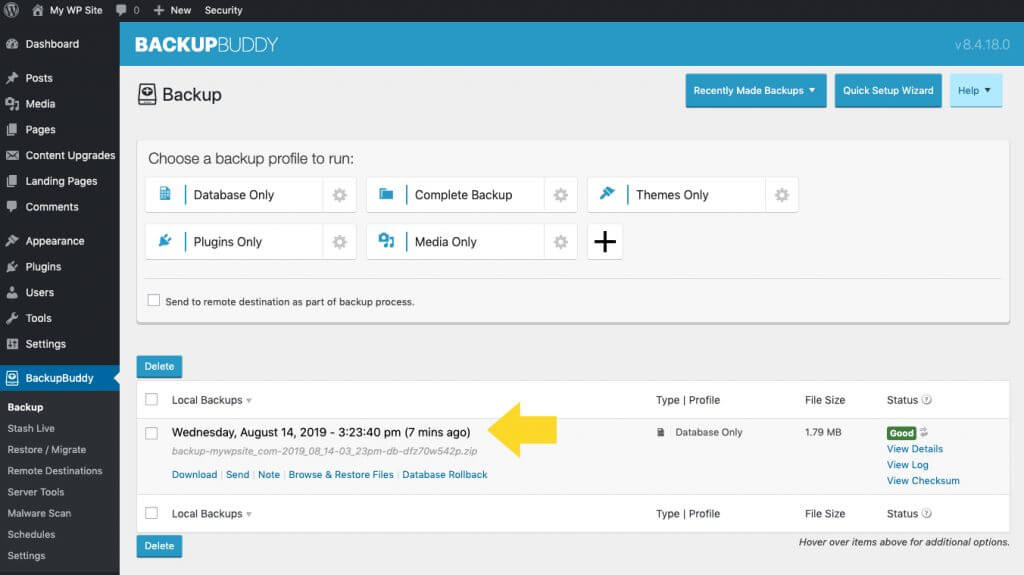1024x575 pixels.
Task: Open View Log link
Action: tap(908, 465)
